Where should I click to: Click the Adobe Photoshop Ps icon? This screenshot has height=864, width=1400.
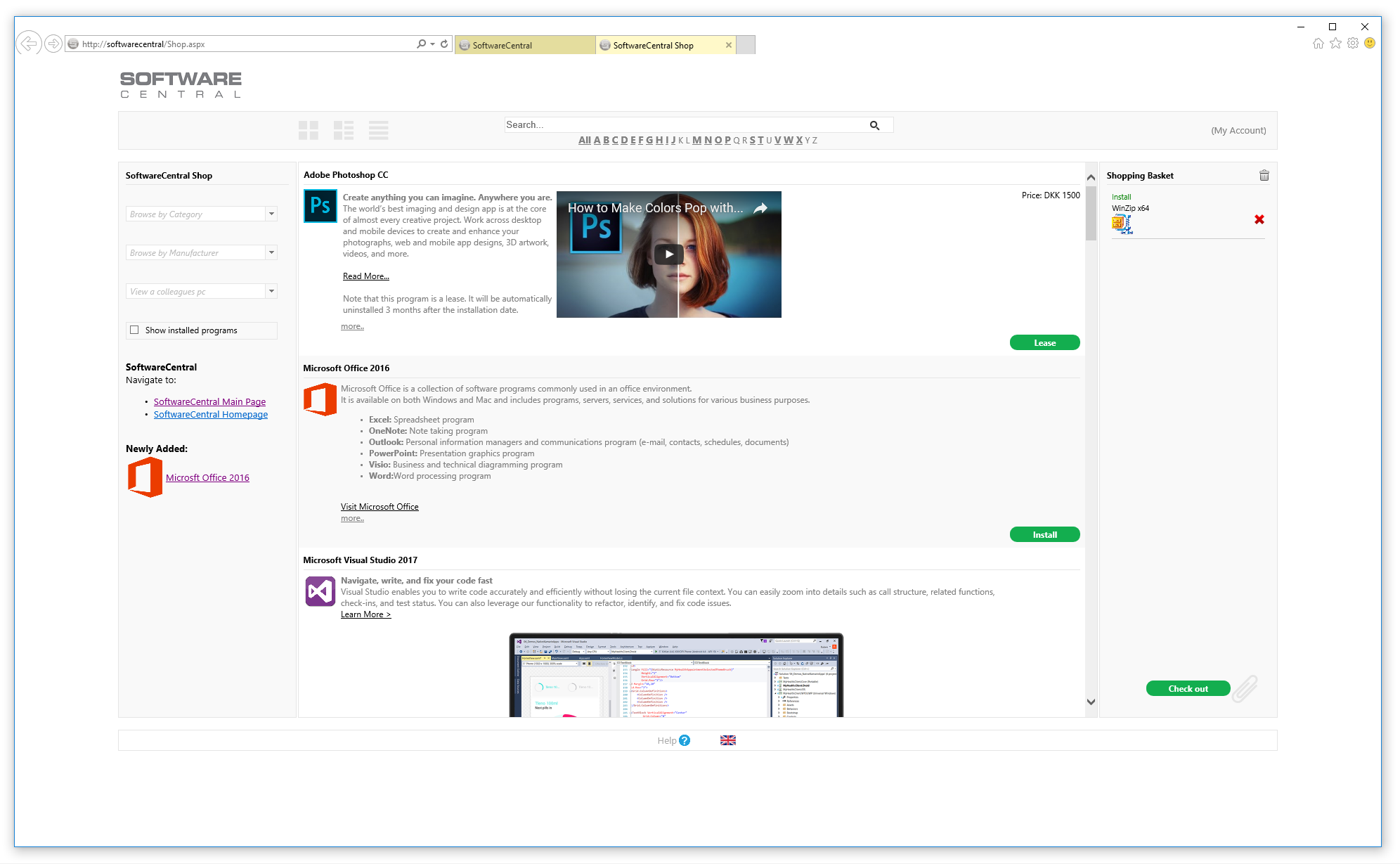coord(320,206)
